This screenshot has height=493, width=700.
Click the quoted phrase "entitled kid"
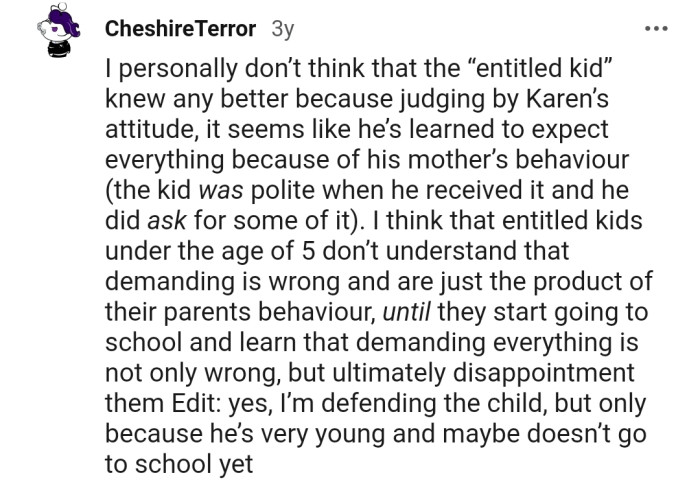[538, 68]
